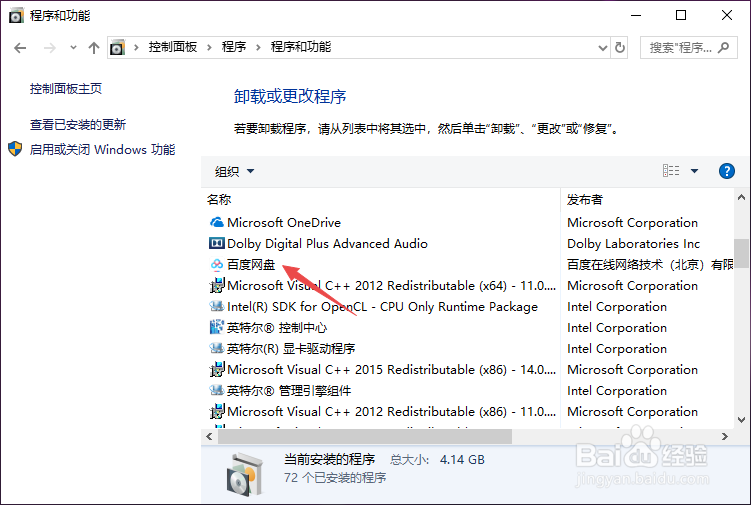The width and height of the screenshot is (751, 505).
Task: Sort by the 发布者 column header
Action: coord(585,199)
